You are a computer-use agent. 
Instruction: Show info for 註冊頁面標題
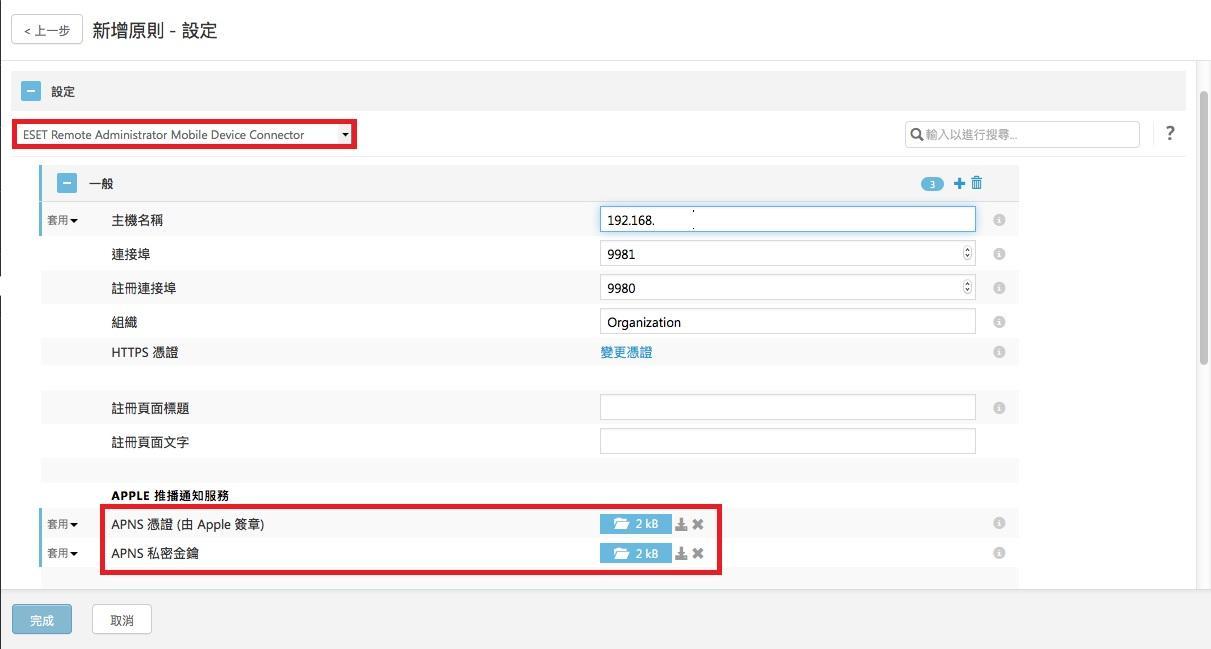[x=999, y=408]
